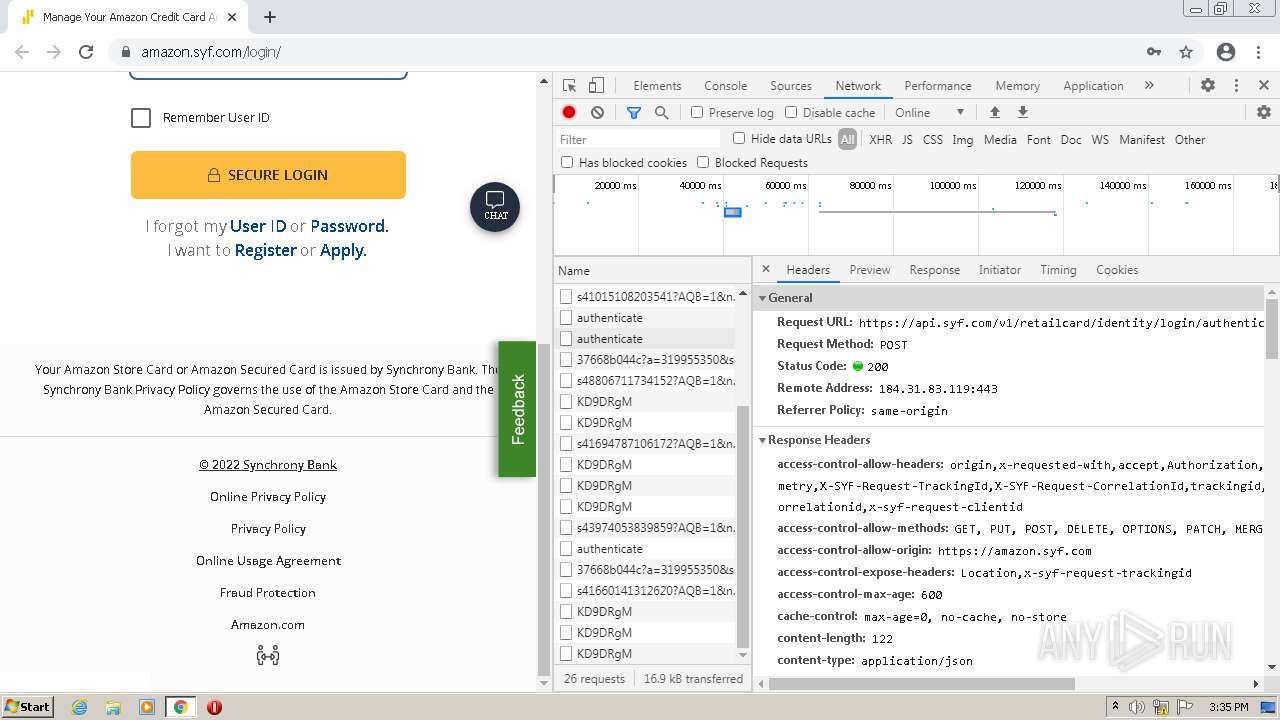Collapse the Response Headers section
Screen dimensions: 1280x720
(x=762, y=440)
